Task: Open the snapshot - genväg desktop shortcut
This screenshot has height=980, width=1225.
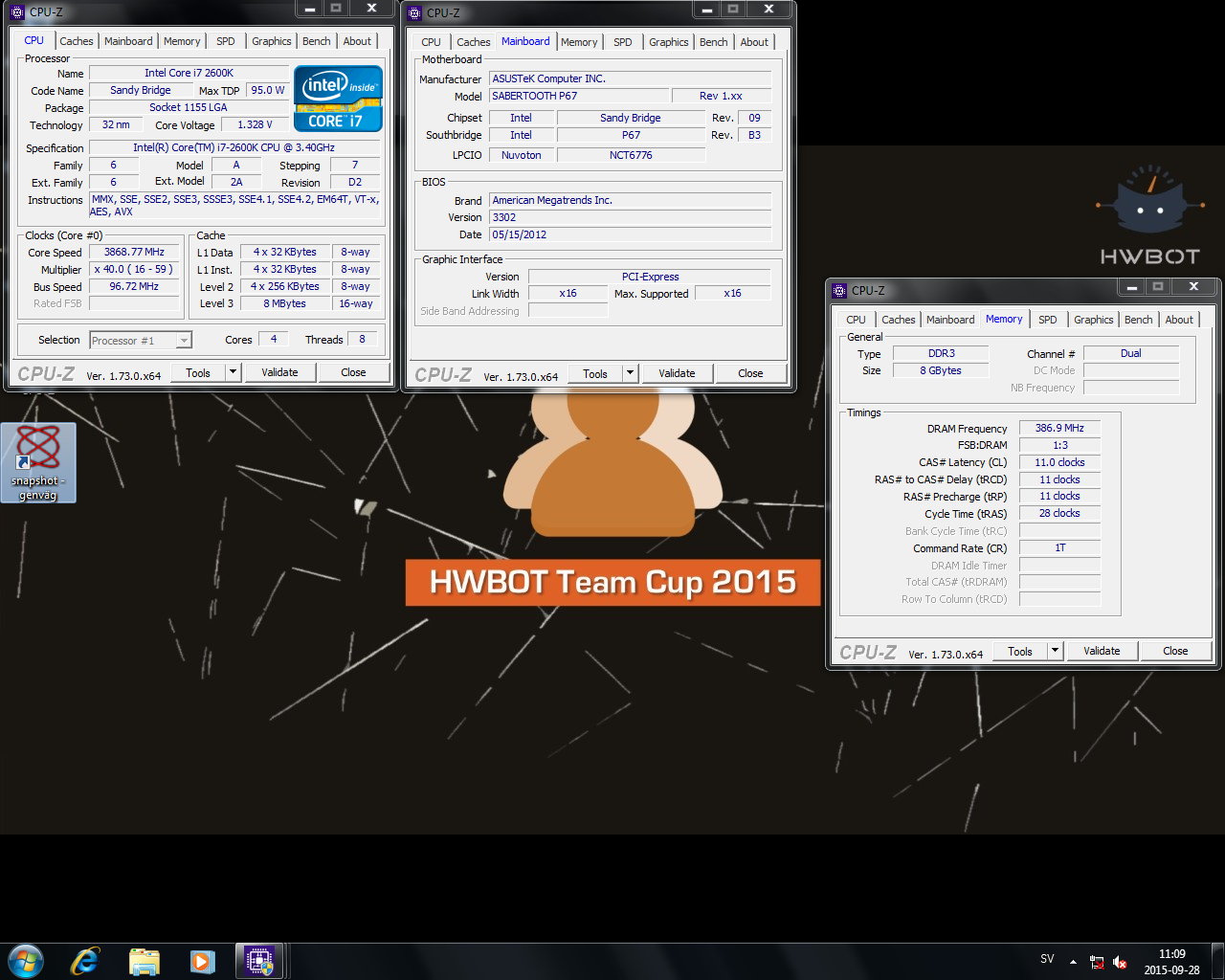Action: (x=38, y=463)
